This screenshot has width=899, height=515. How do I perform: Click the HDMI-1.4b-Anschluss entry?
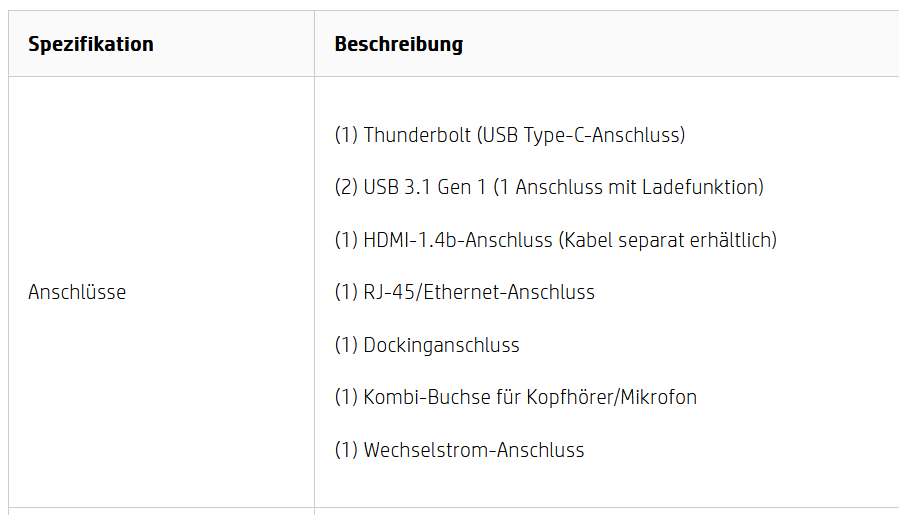(x=556, y=240)
